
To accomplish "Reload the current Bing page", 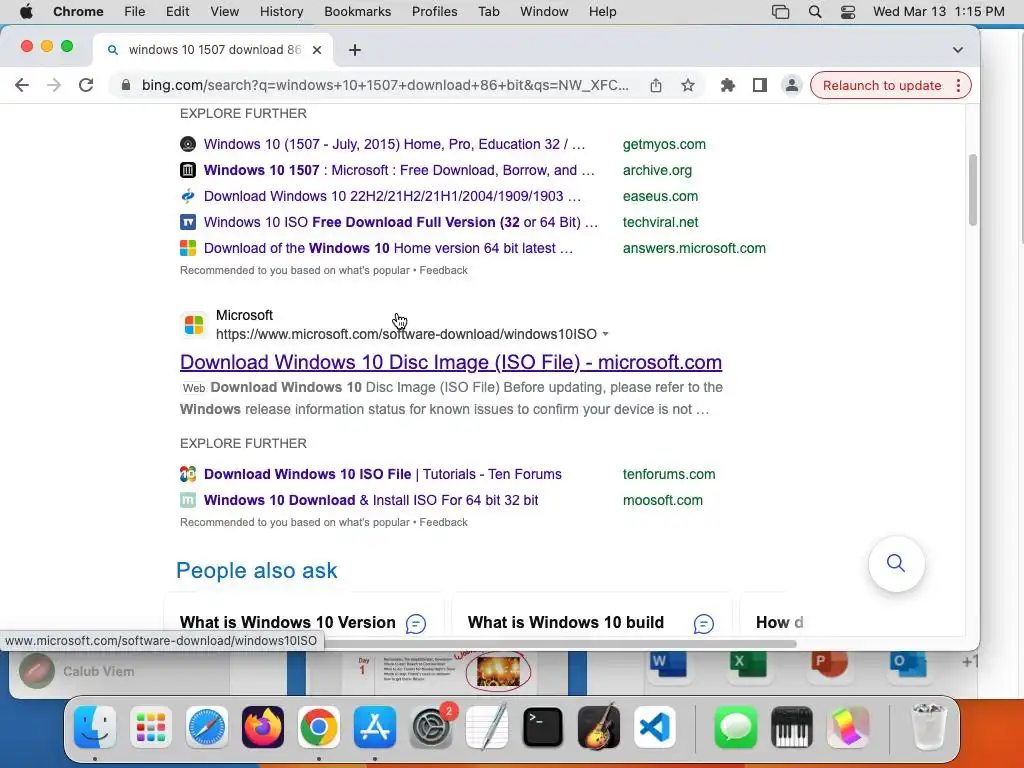I will [x=86, y=85].
